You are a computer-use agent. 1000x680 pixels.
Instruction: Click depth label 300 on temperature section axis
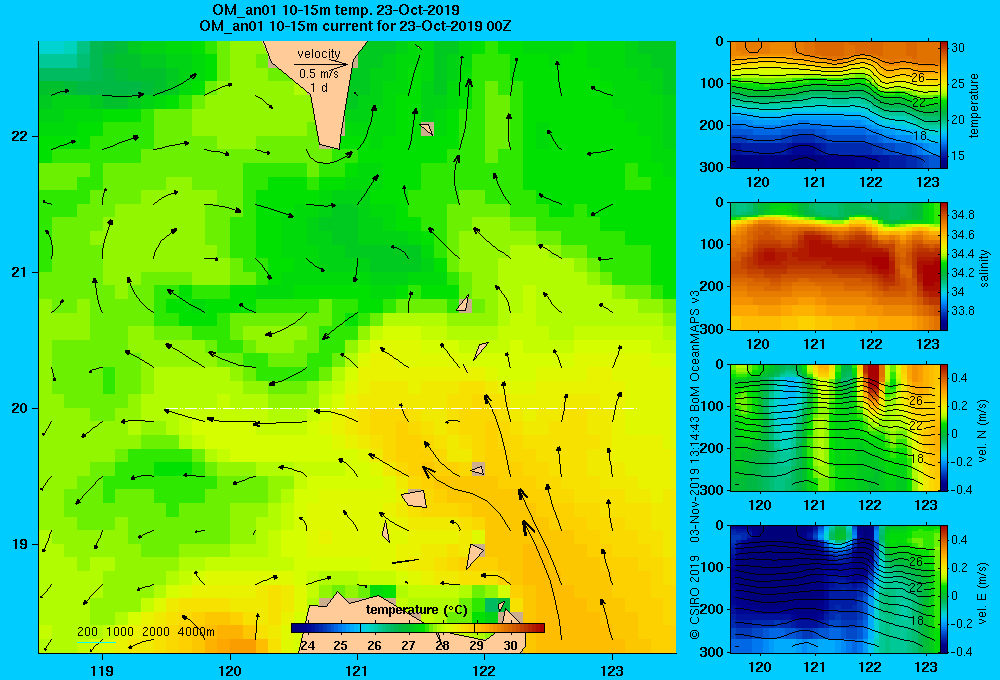712,167
